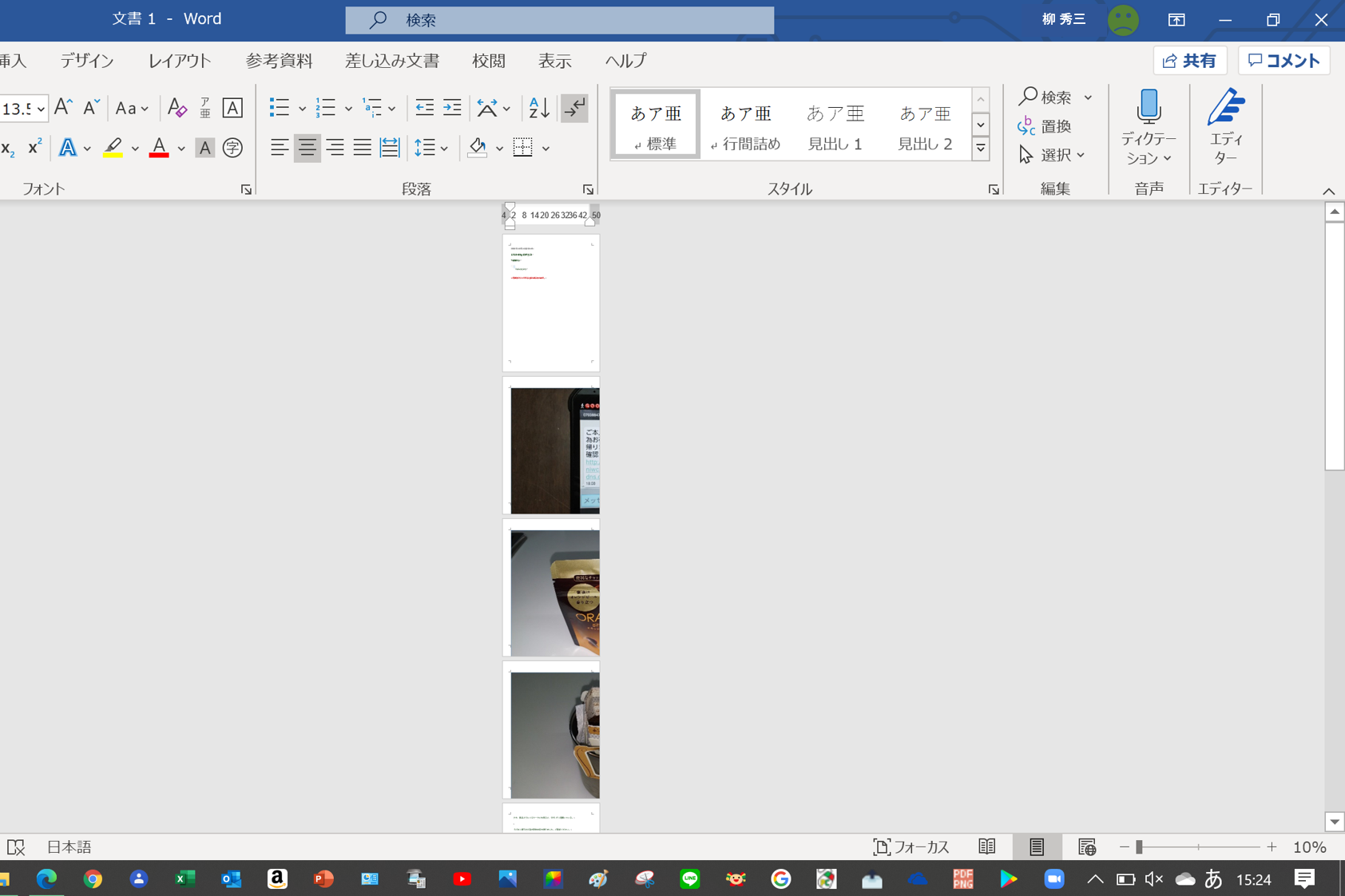Select the first page thumbnail with text
This screenshot has height=896, width=1345.
(x=551, y=303)
